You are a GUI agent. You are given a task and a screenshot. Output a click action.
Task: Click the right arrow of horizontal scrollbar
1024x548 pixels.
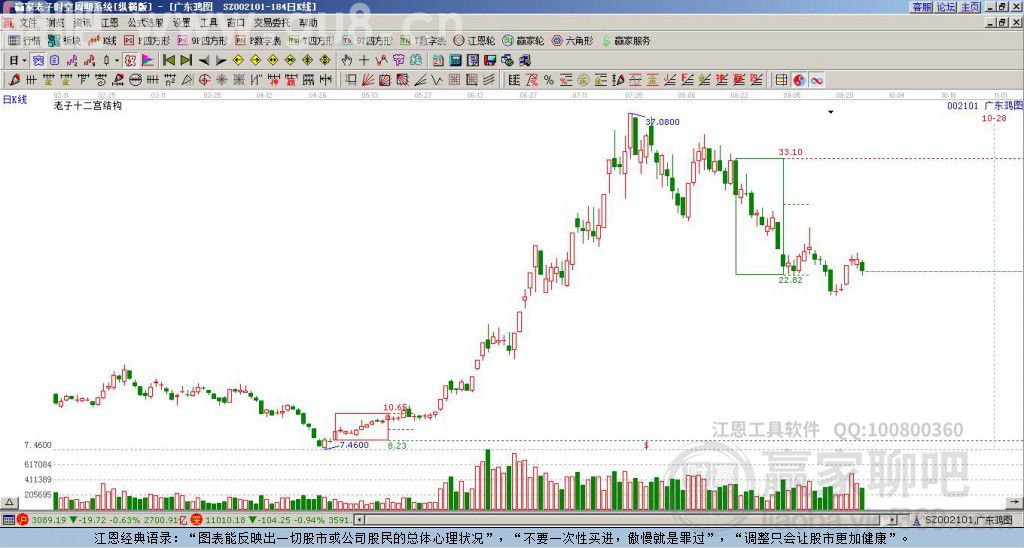pos(893,520)
